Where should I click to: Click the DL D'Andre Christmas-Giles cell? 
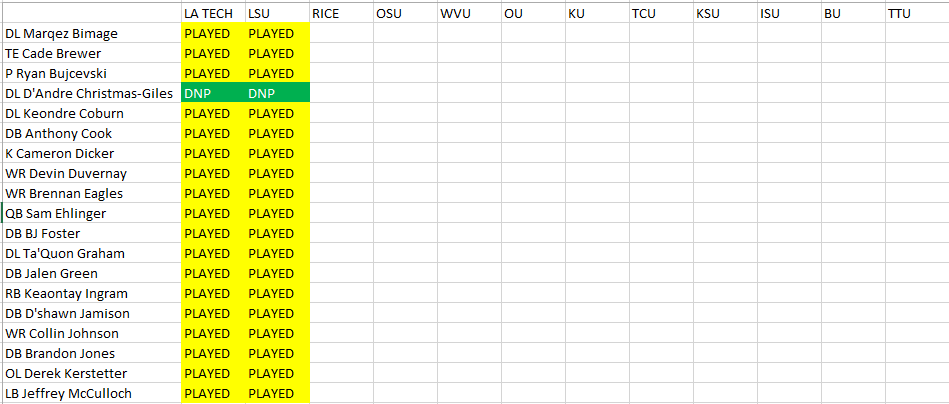pos(91,93)
